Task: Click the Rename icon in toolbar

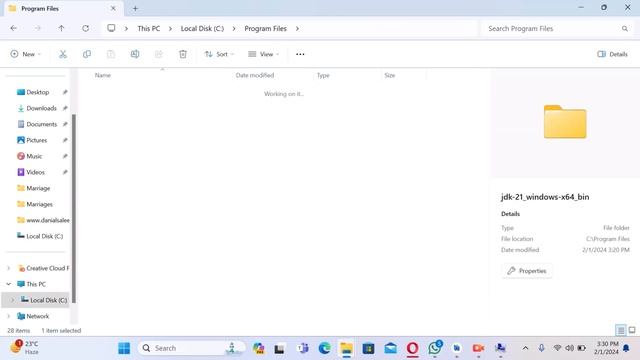Action: pyautogui.click(x=135, y=54)
